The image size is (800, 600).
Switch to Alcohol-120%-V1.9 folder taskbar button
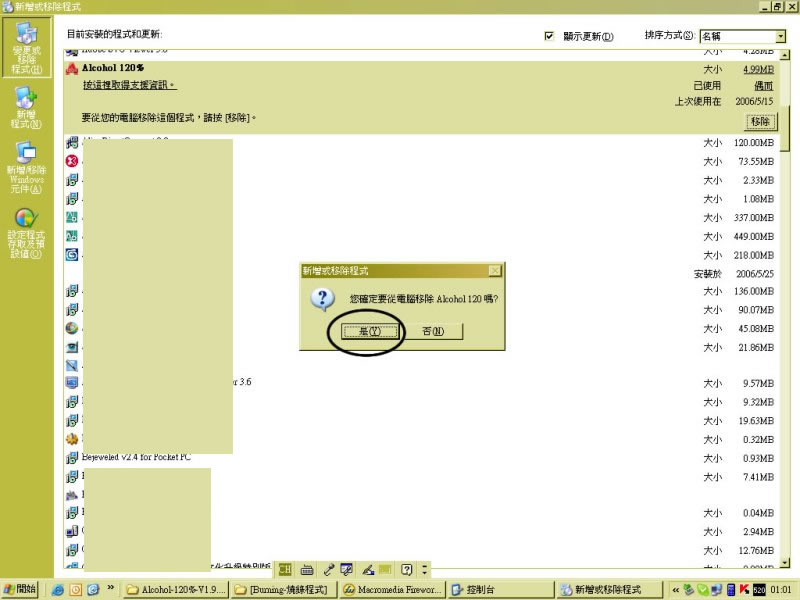(176, 590)
